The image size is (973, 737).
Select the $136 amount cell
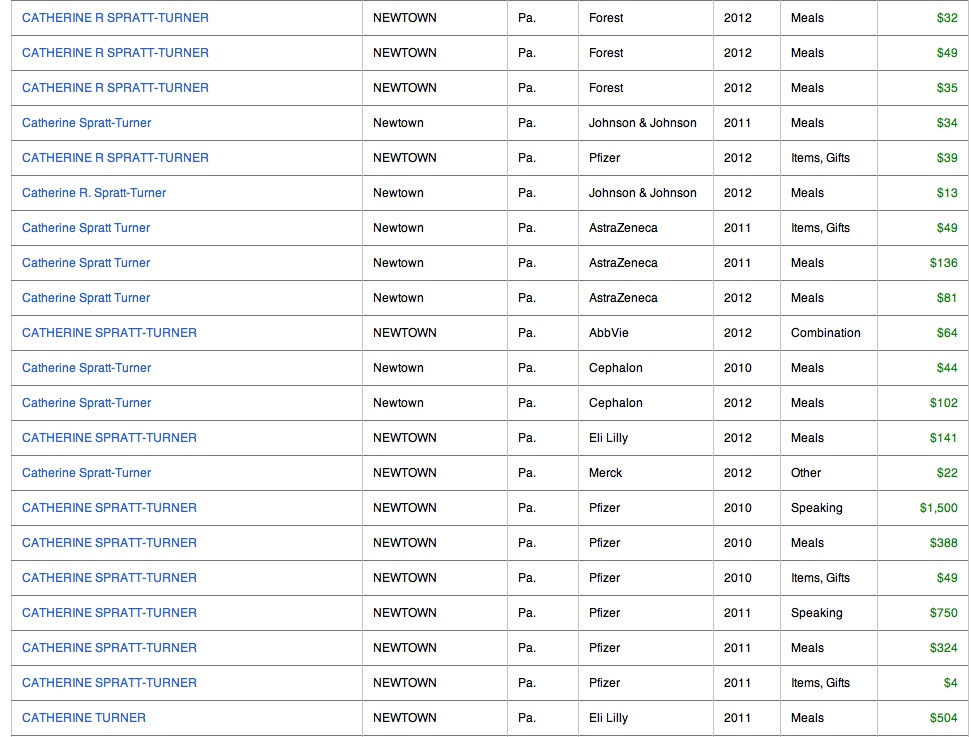click(x=922, y=262)
